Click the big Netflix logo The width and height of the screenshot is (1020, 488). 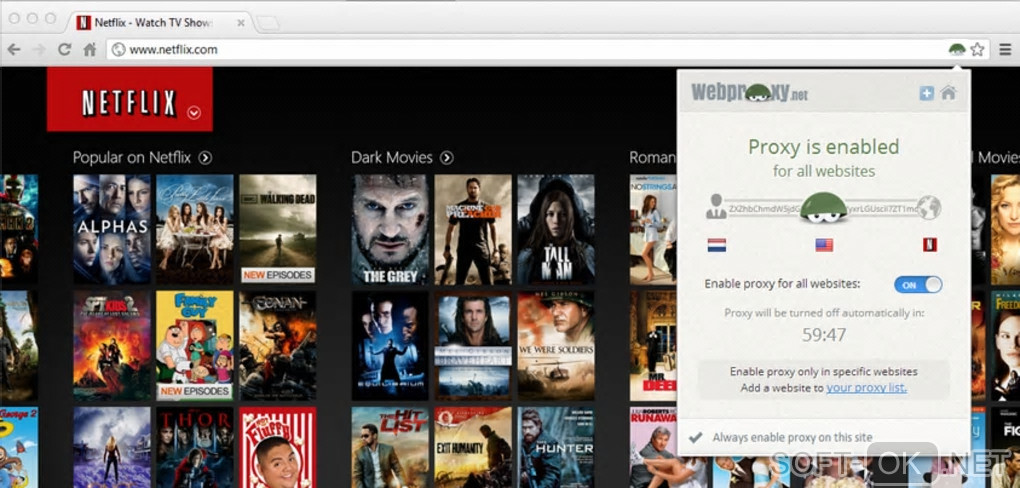[129, 99]
